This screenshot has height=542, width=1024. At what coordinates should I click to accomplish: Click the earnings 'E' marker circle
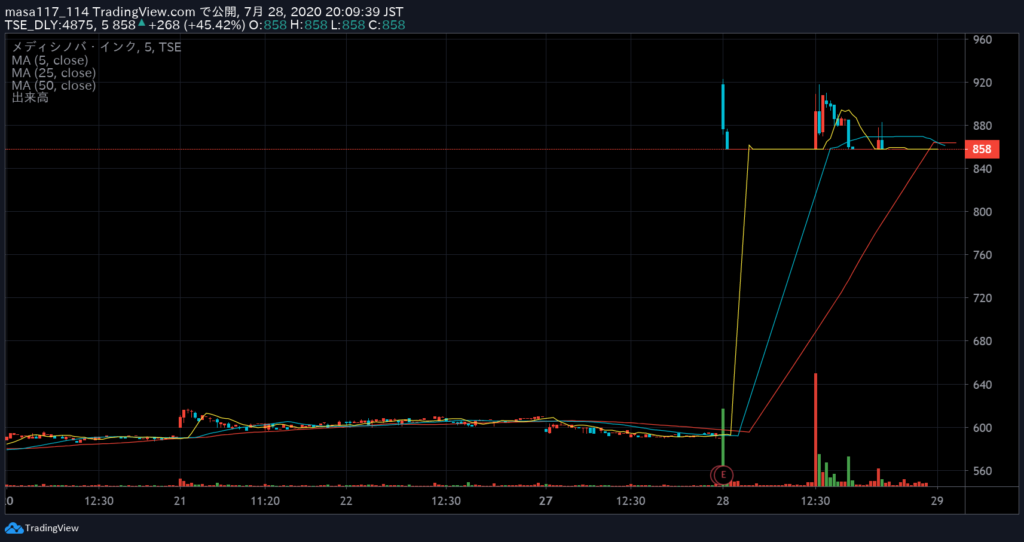[x=723, y=475]
